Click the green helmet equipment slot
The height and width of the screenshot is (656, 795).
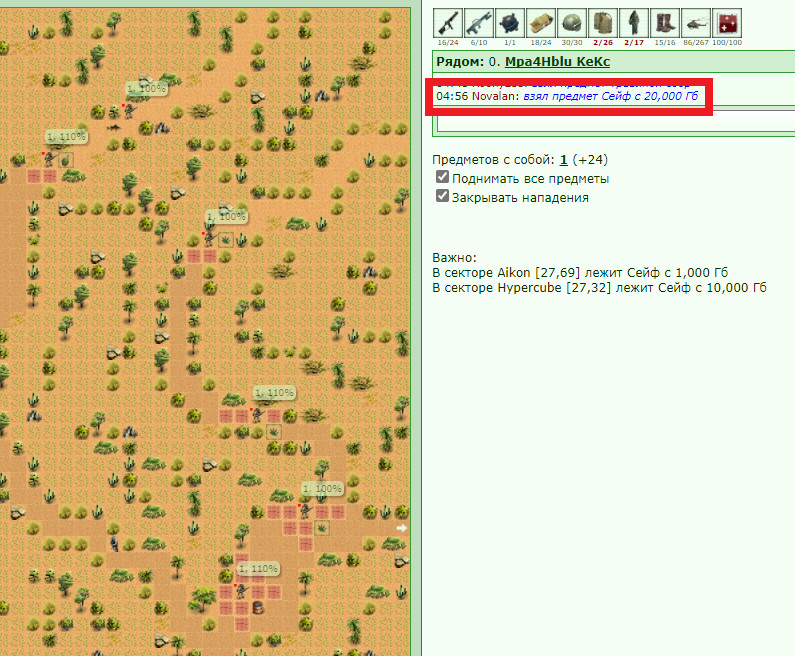pos(571,23)
